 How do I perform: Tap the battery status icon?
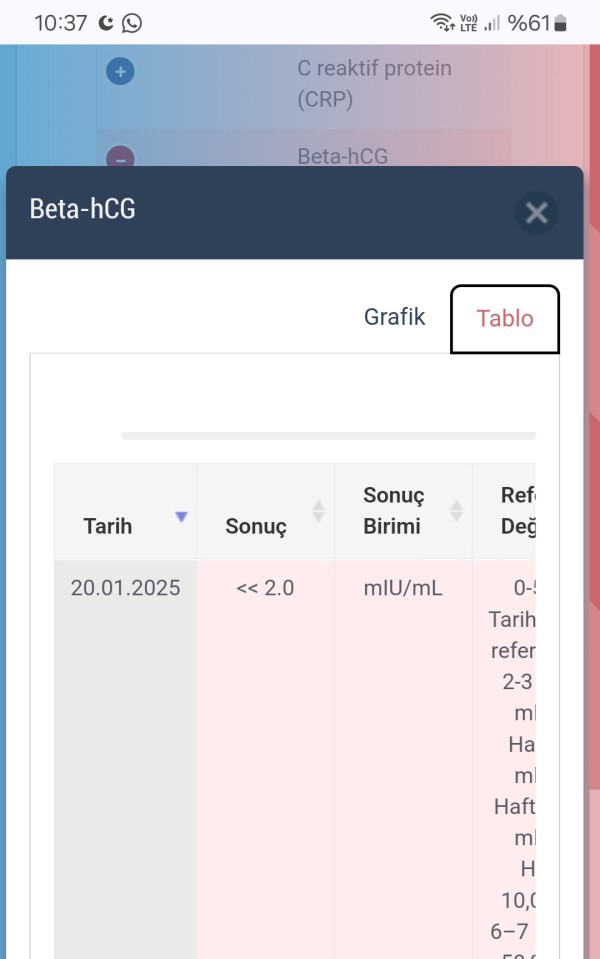[x=560, y=23]
